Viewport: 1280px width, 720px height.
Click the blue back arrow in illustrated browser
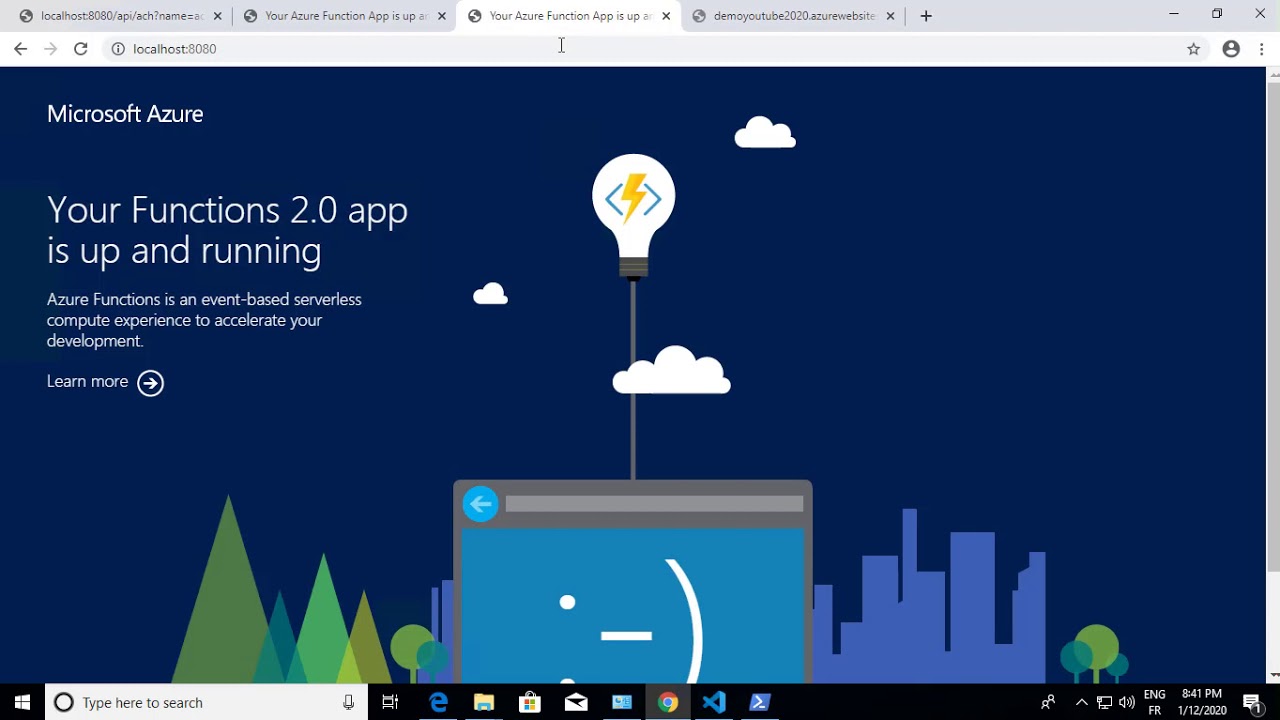481,504
